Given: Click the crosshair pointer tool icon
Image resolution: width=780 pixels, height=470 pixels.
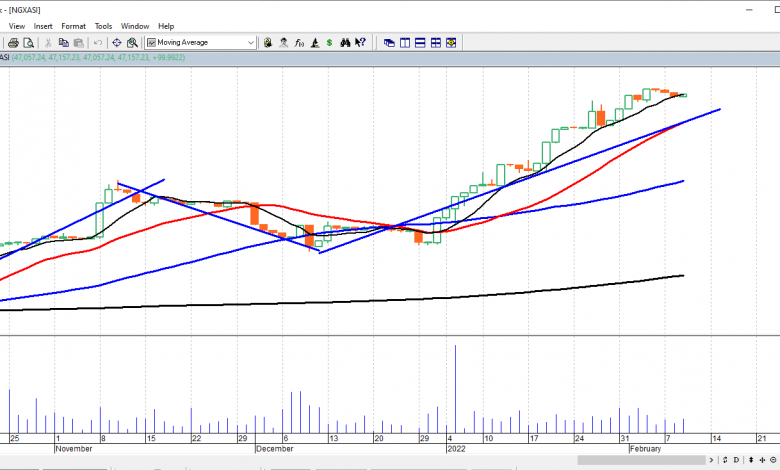Looking at the screenshot, I should coord(116,43).
